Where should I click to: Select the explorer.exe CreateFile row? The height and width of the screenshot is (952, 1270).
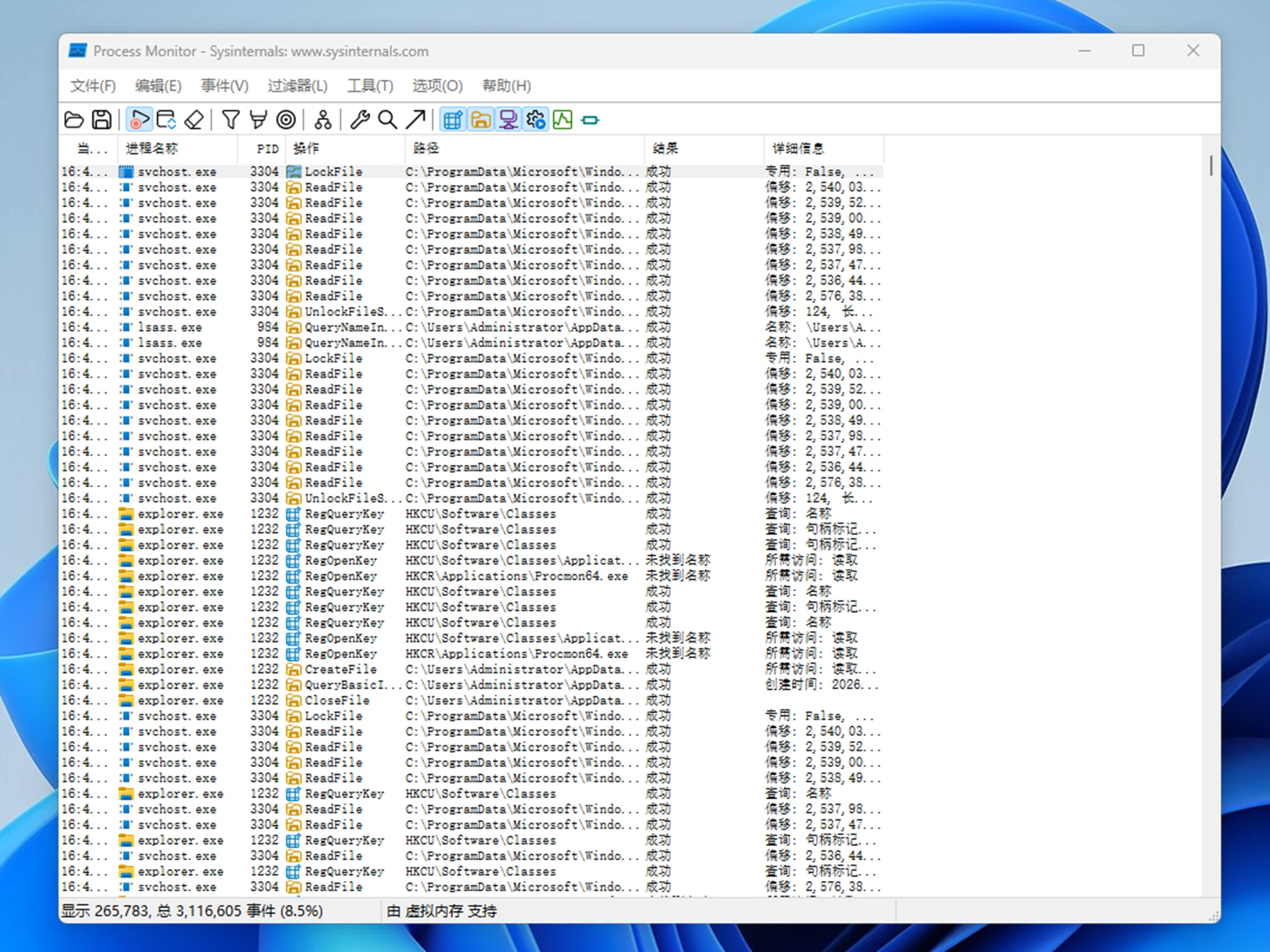point(472,669)
